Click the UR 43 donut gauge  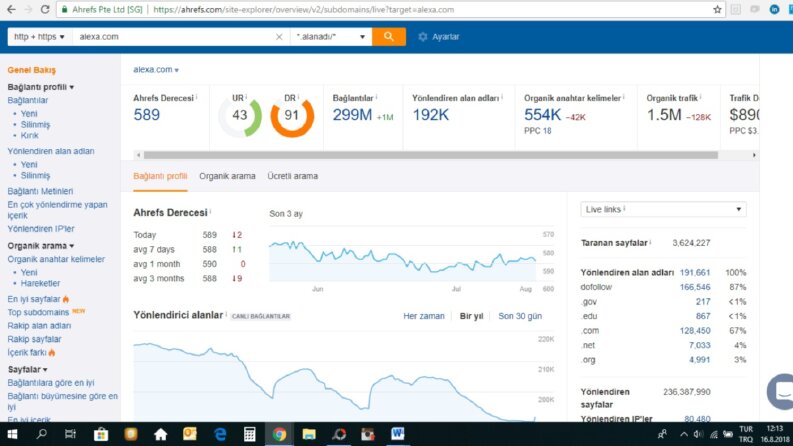[x=240, y=115]
